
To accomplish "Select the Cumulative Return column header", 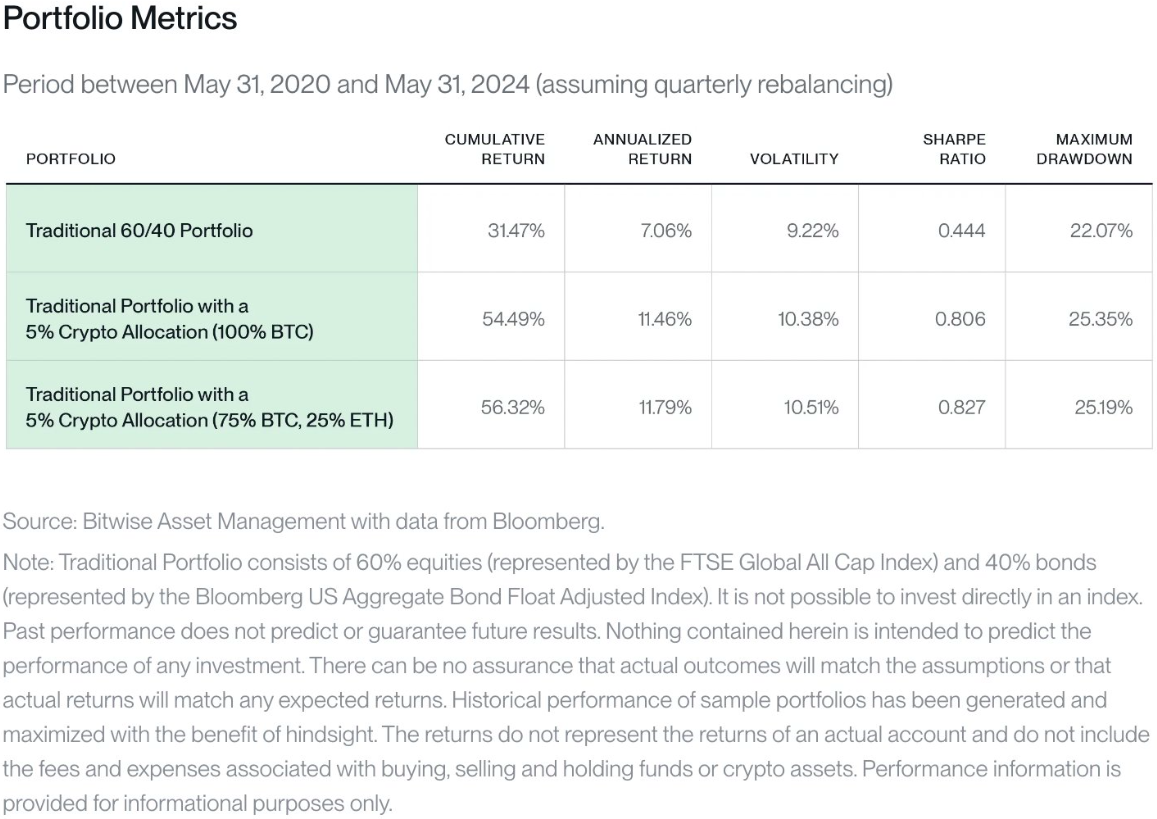I will pyautogui.click(x=494, y=149).
